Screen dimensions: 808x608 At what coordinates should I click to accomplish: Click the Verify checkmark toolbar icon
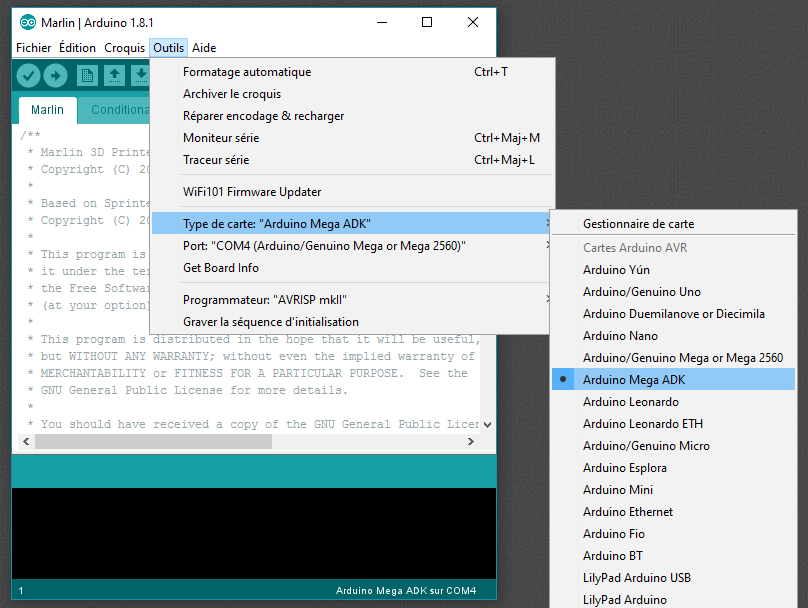[x=28, y=75]
